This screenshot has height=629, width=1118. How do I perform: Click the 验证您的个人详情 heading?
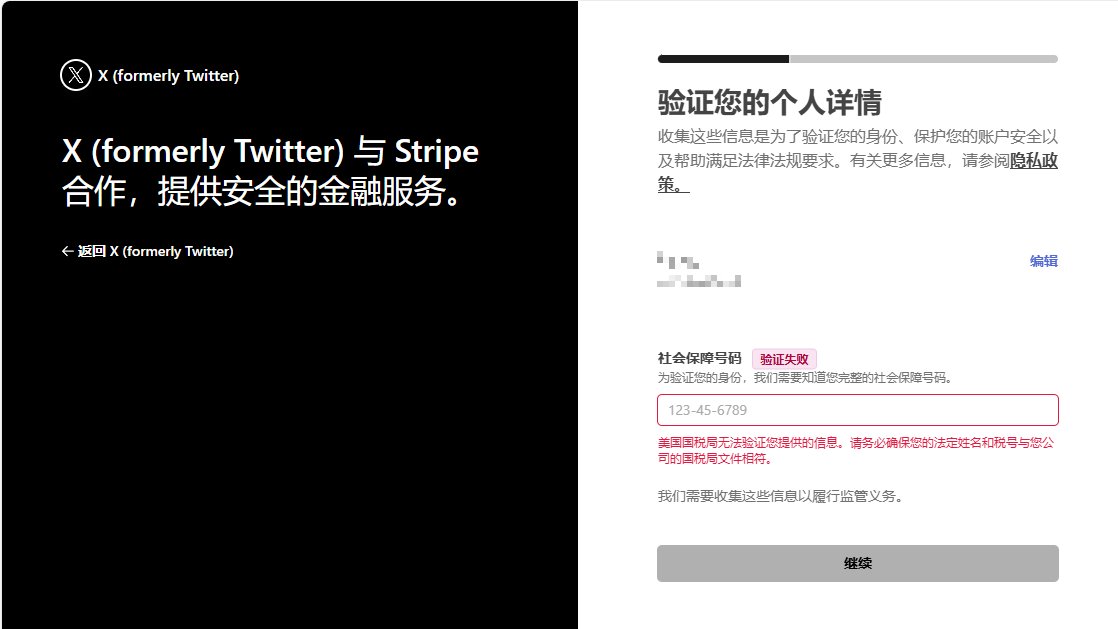pos(769,103)
